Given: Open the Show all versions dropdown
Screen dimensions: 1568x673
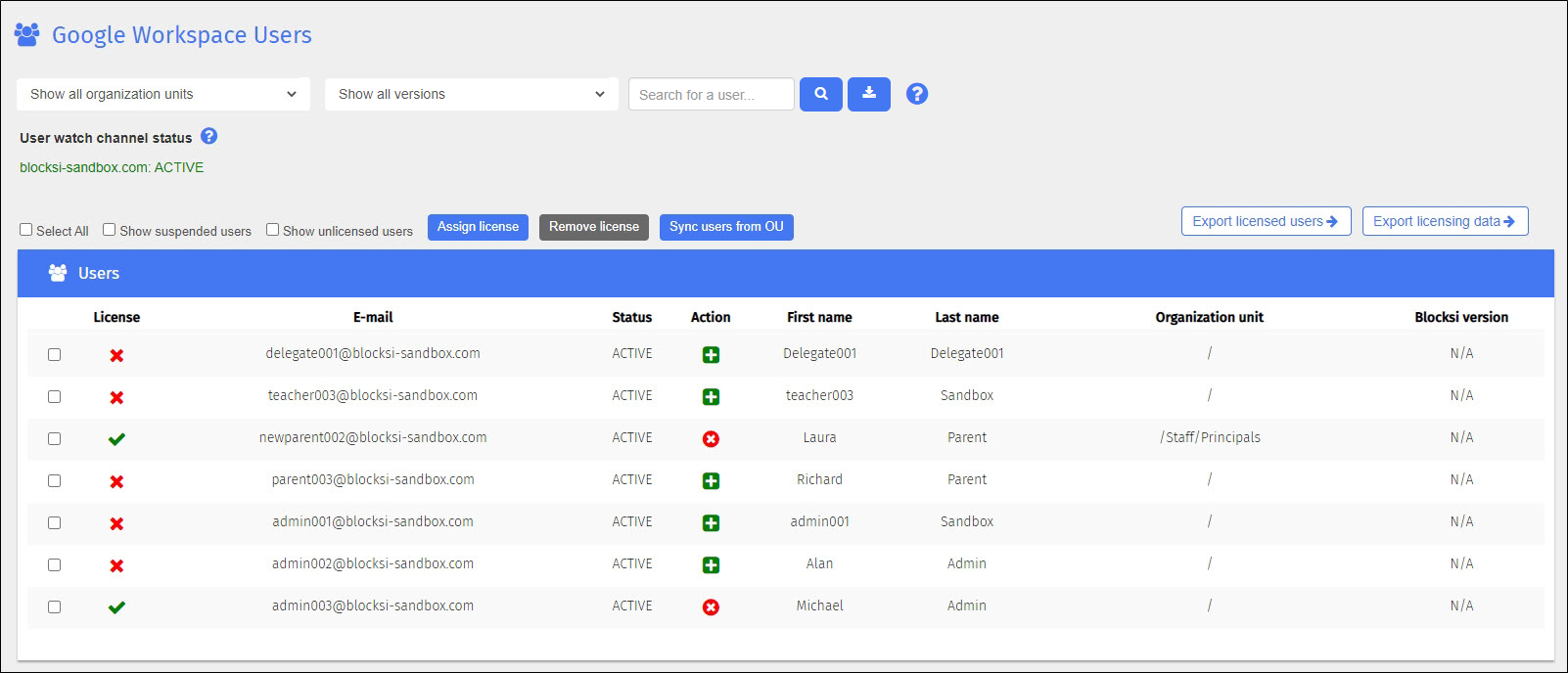Looking at the screenshot, I should point(472,94).
